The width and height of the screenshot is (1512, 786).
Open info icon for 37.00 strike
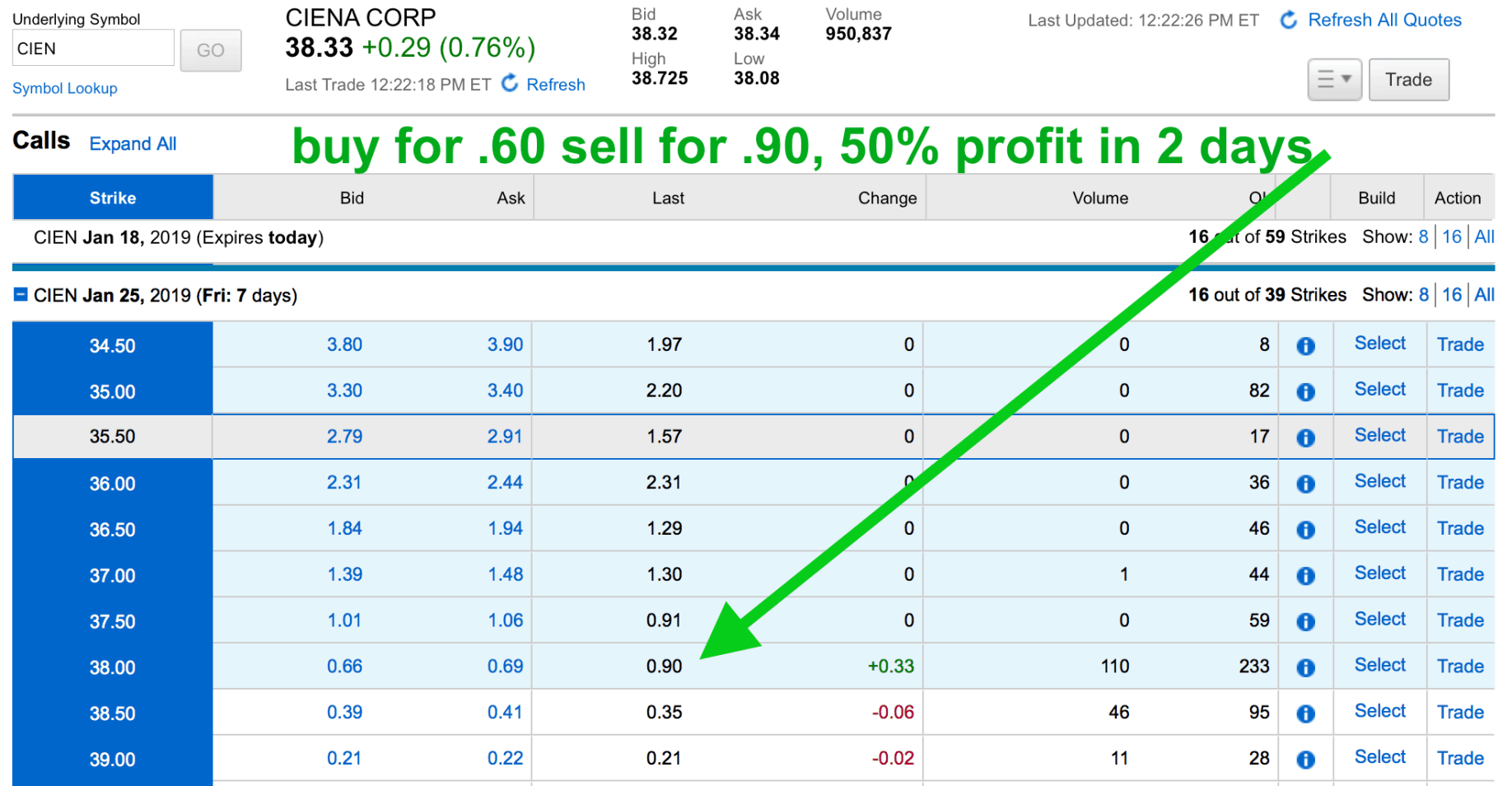pos(1305,576)
